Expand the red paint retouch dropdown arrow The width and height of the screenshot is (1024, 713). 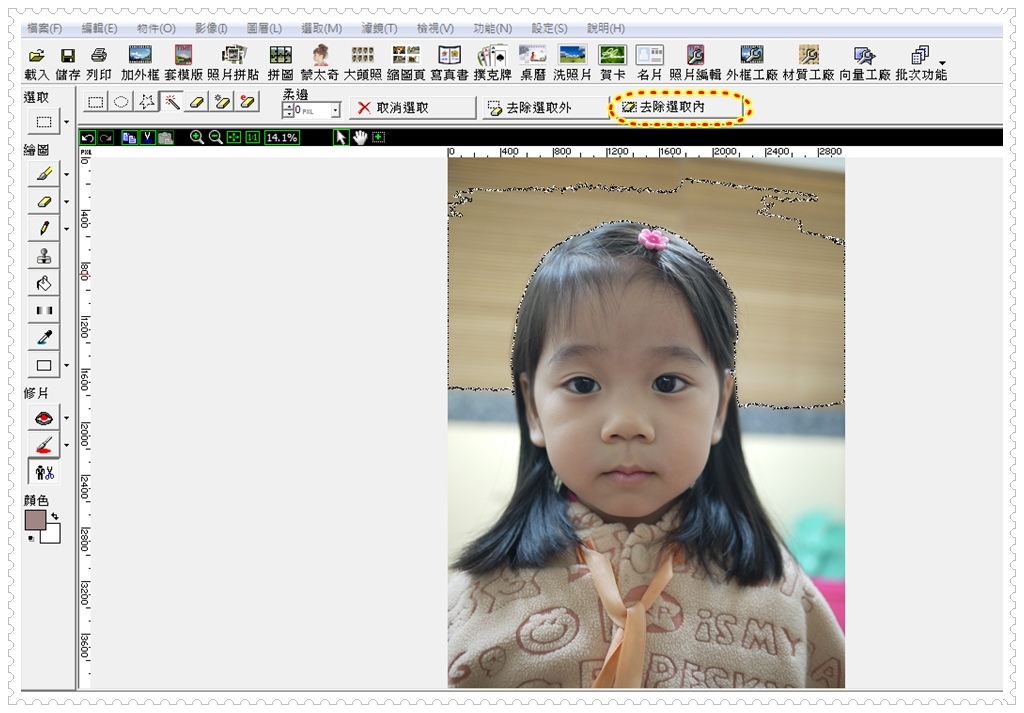tap(66, 445)
